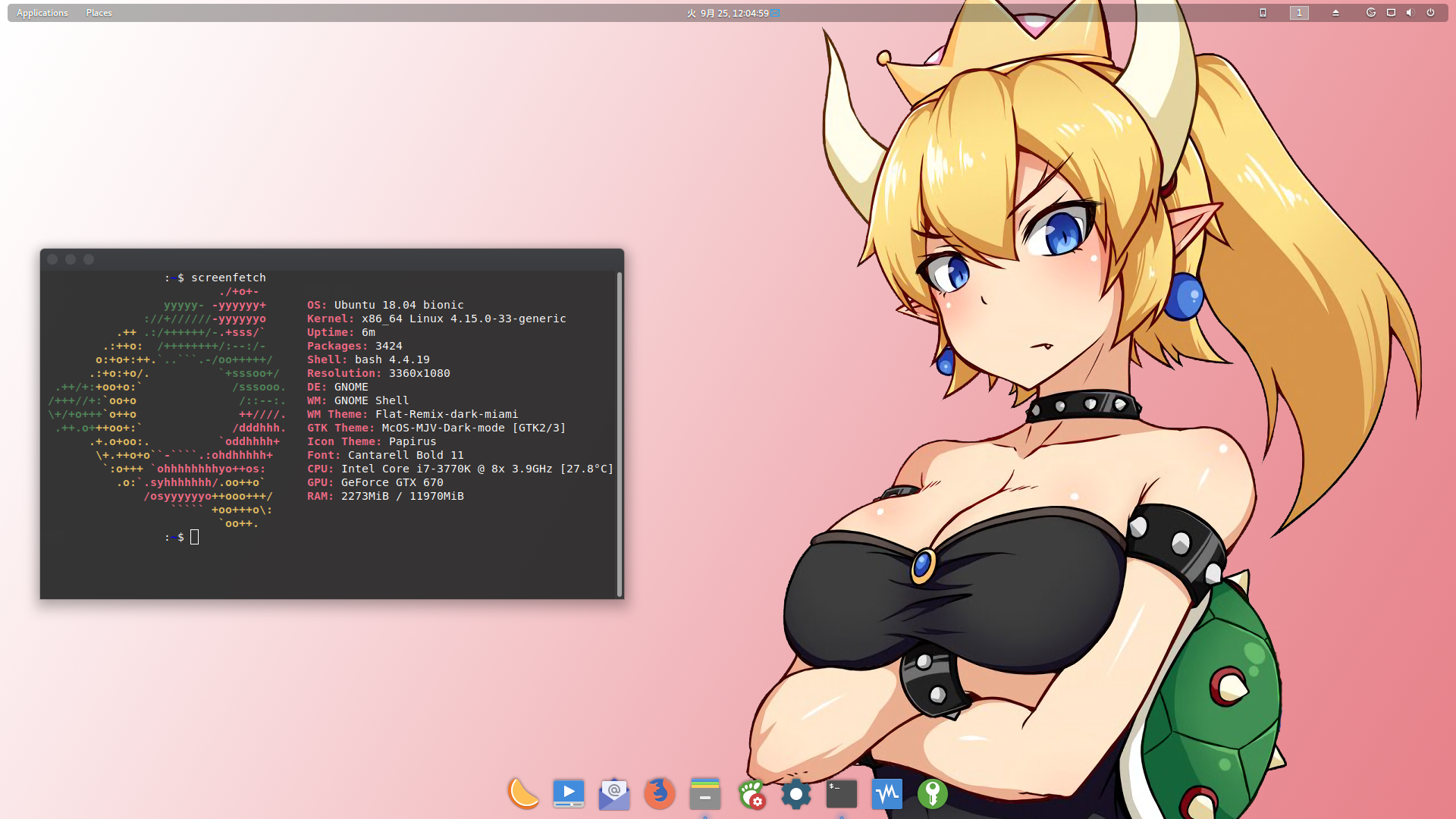Open the email client dock icon
The width and height of the screenshot is (1456, 819).
pos(614,794)
